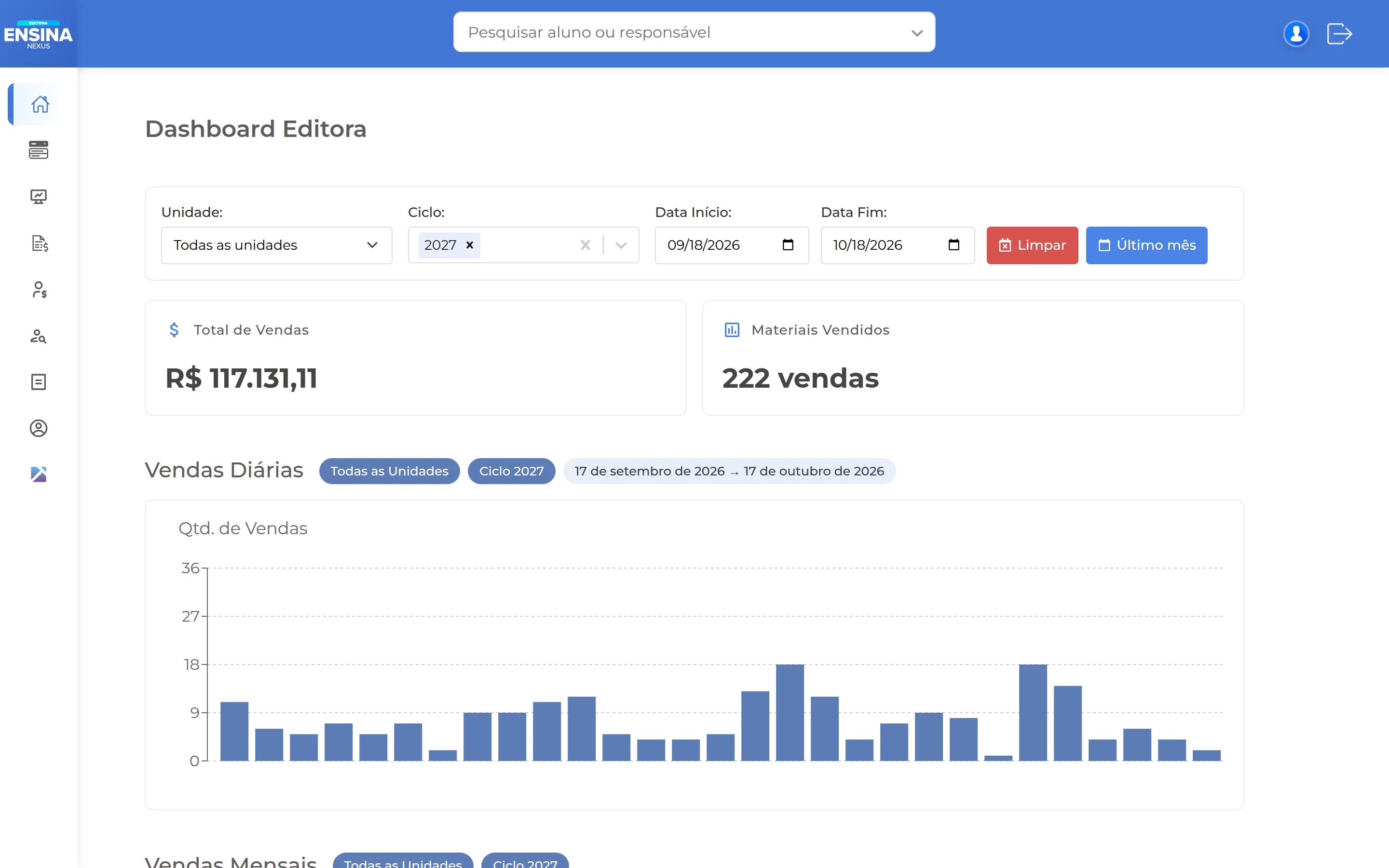Screen dimensions: 1389x868
Task: Click the date range badge 17 de setembro
Action: coord(729,471)
